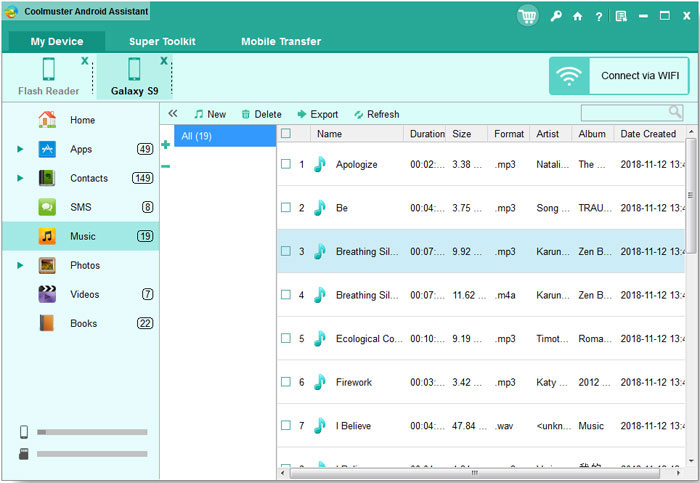Viewport: 700px width, 483px height.
Task: Click vertical scrollbar down arrow
Action: tap(691, 461)
